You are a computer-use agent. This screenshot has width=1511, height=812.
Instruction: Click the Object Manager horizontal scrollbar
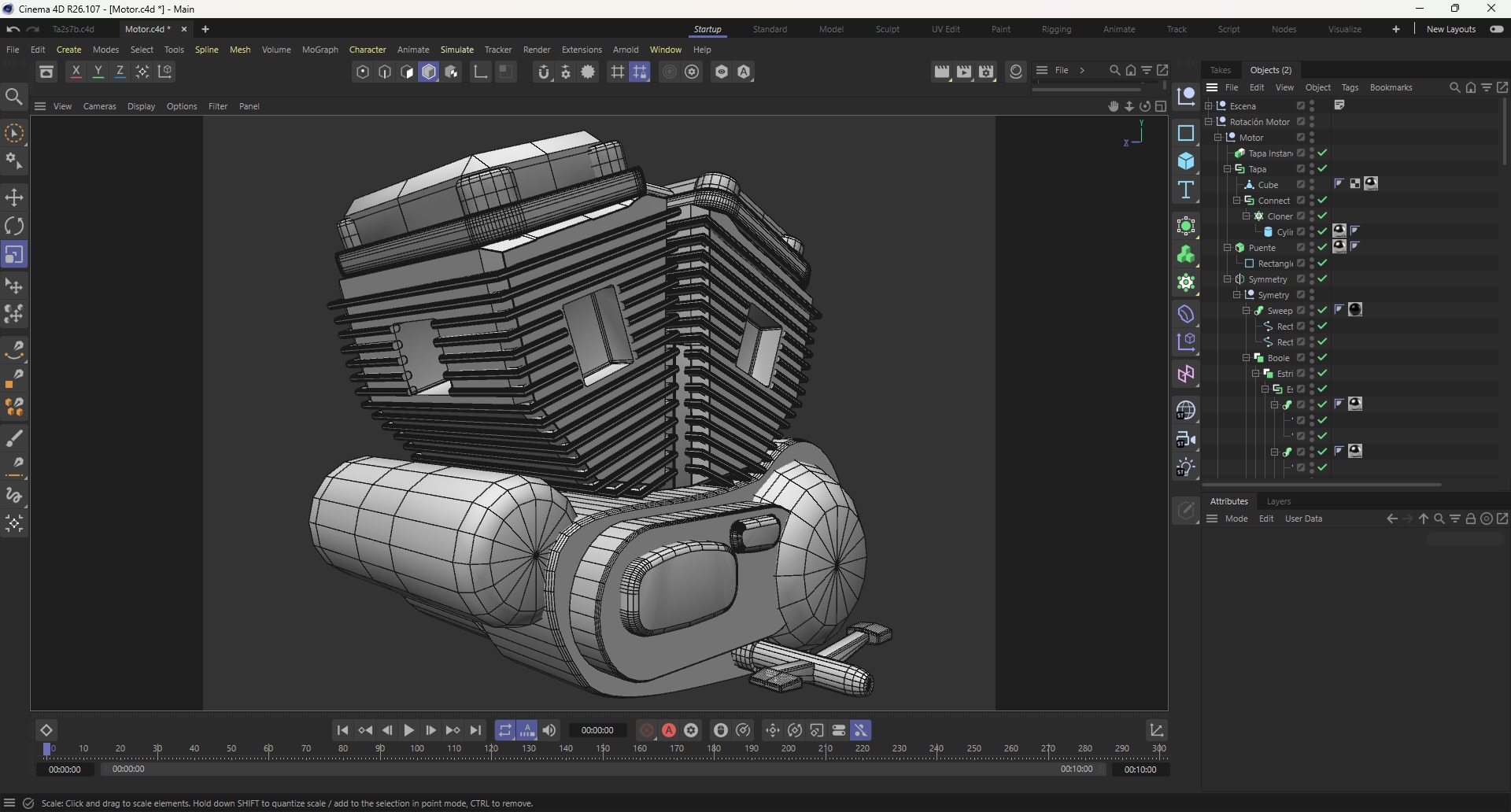[1322, 485]
